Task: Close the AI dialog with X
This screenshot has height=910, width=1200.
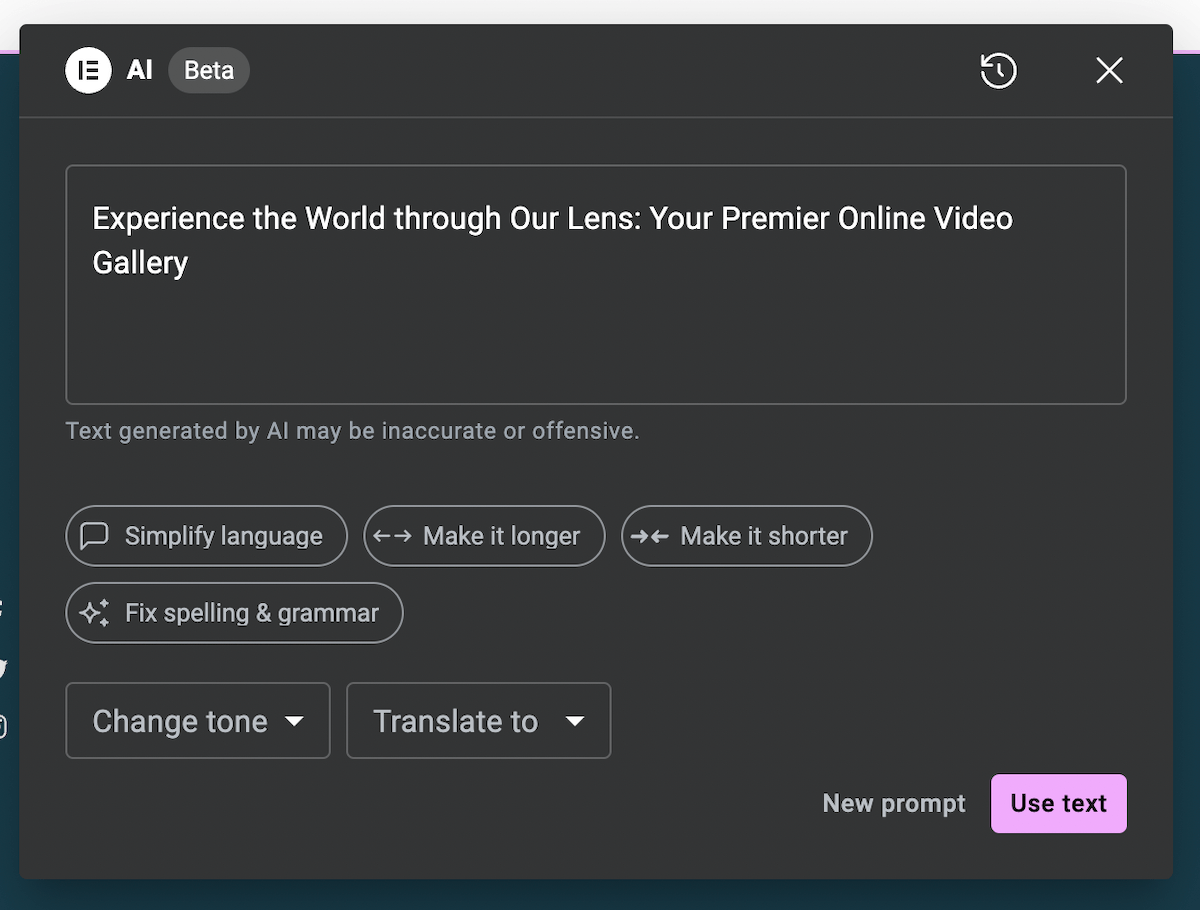Action: pos(1109,71)
